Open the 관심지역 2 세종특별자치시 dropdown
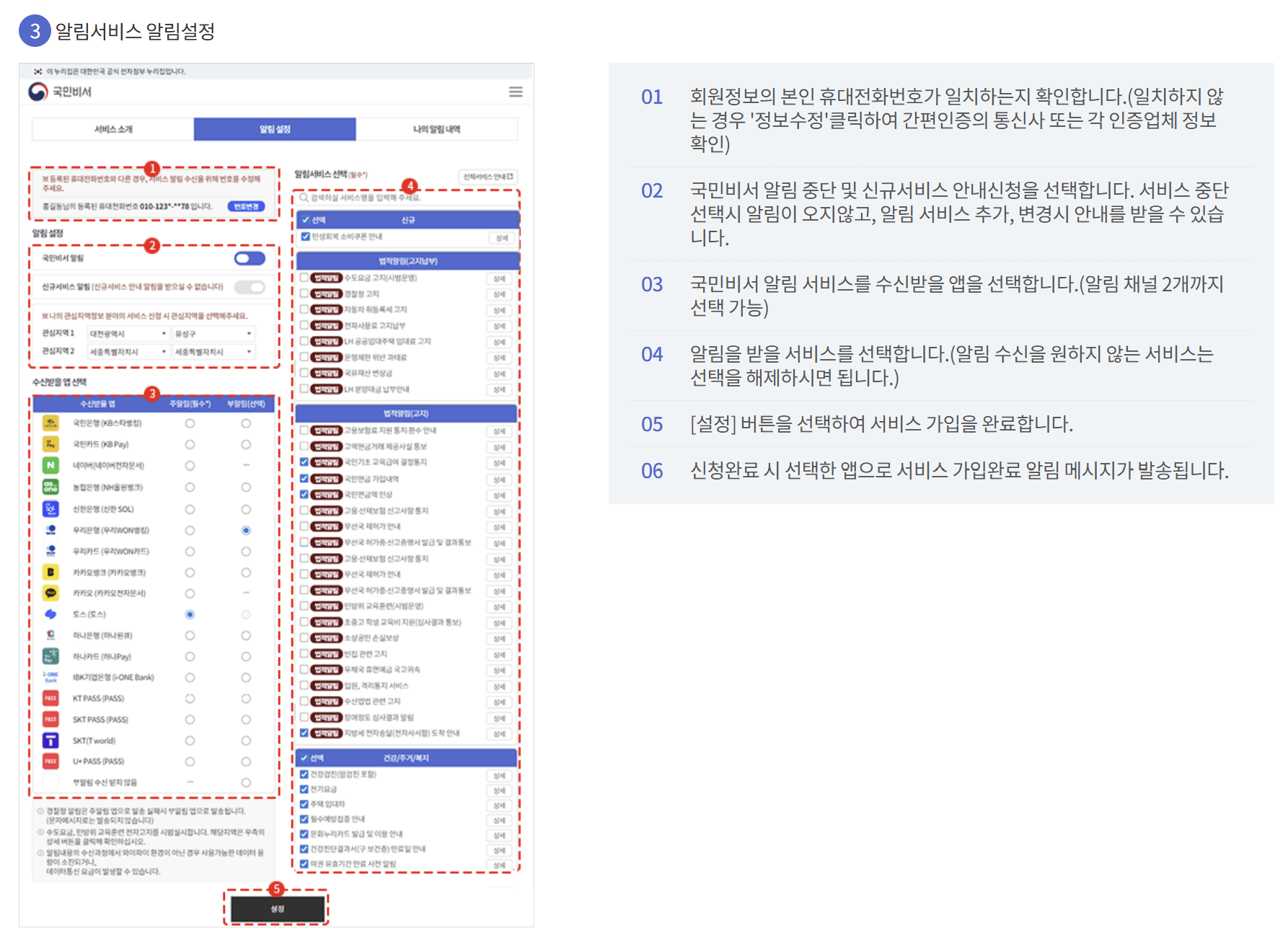This screenshot has height=936, width=1288. pyautogui.click(x=128, y=352)
